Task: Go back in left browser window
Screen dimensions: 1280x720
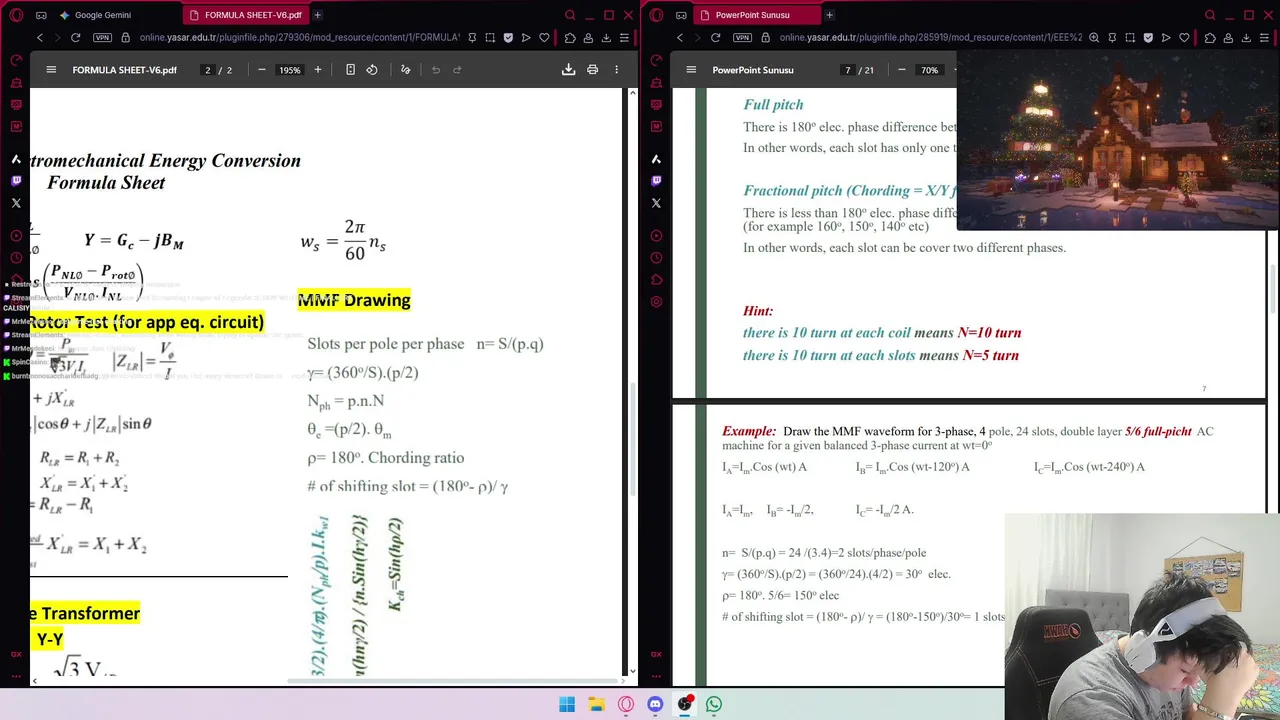Action: (39, 38)
